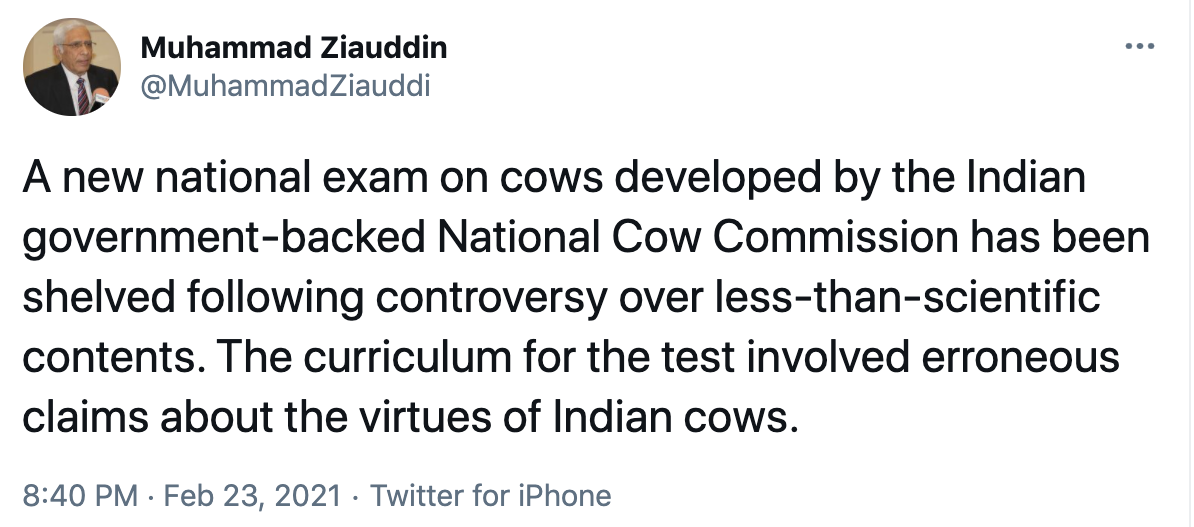Open the Twitter for iPhone source link
Screen dimensions: 1194x527
point(491,496)
